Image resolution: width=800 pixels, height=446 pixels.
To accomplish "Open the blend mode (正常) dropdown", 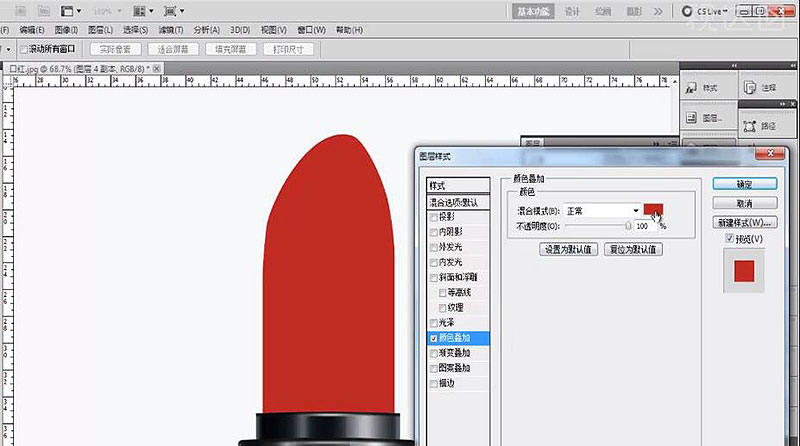I will [603, 211].
